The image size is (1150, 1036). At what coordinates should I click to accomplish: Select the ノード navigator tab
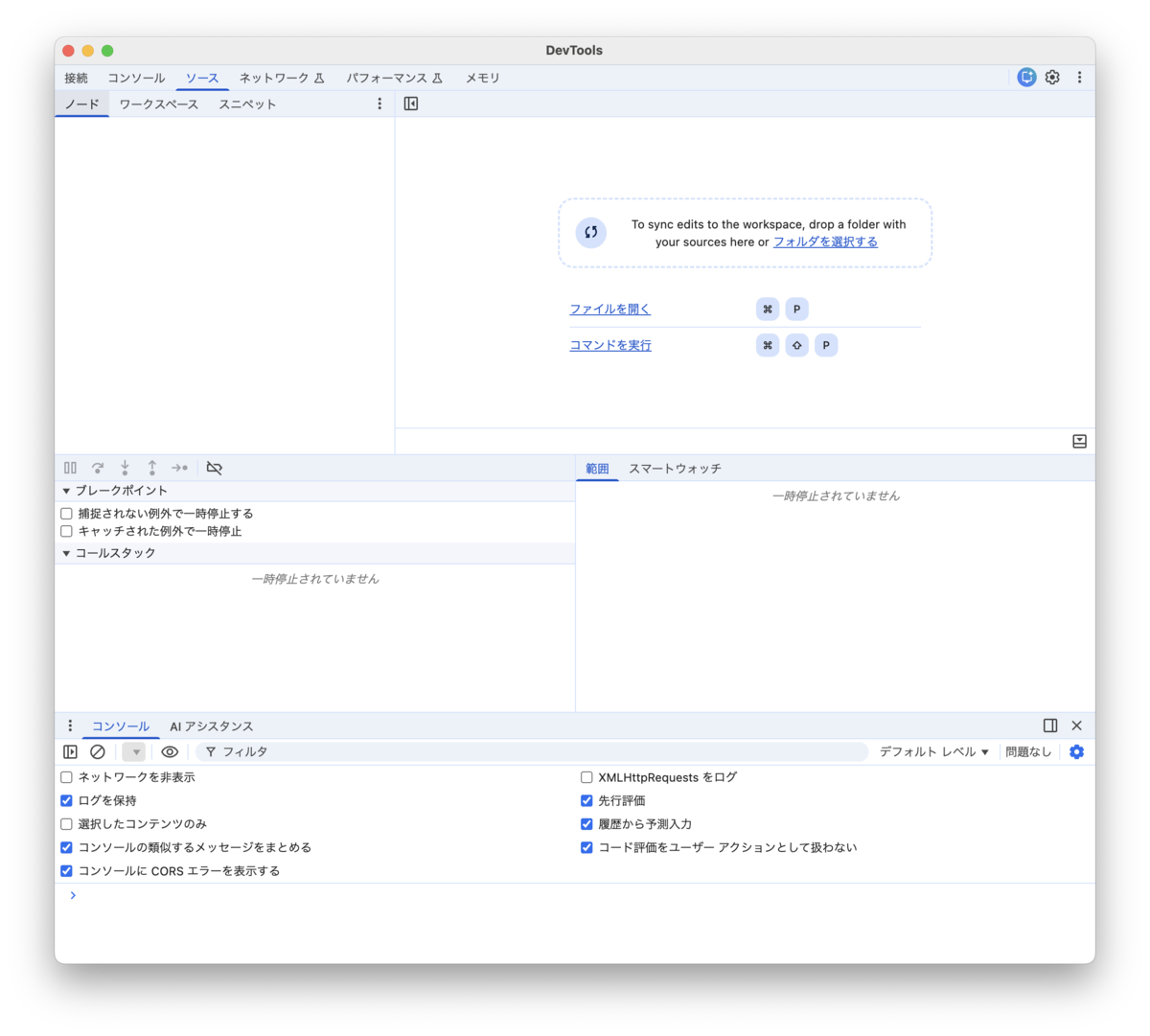(82, 104)
